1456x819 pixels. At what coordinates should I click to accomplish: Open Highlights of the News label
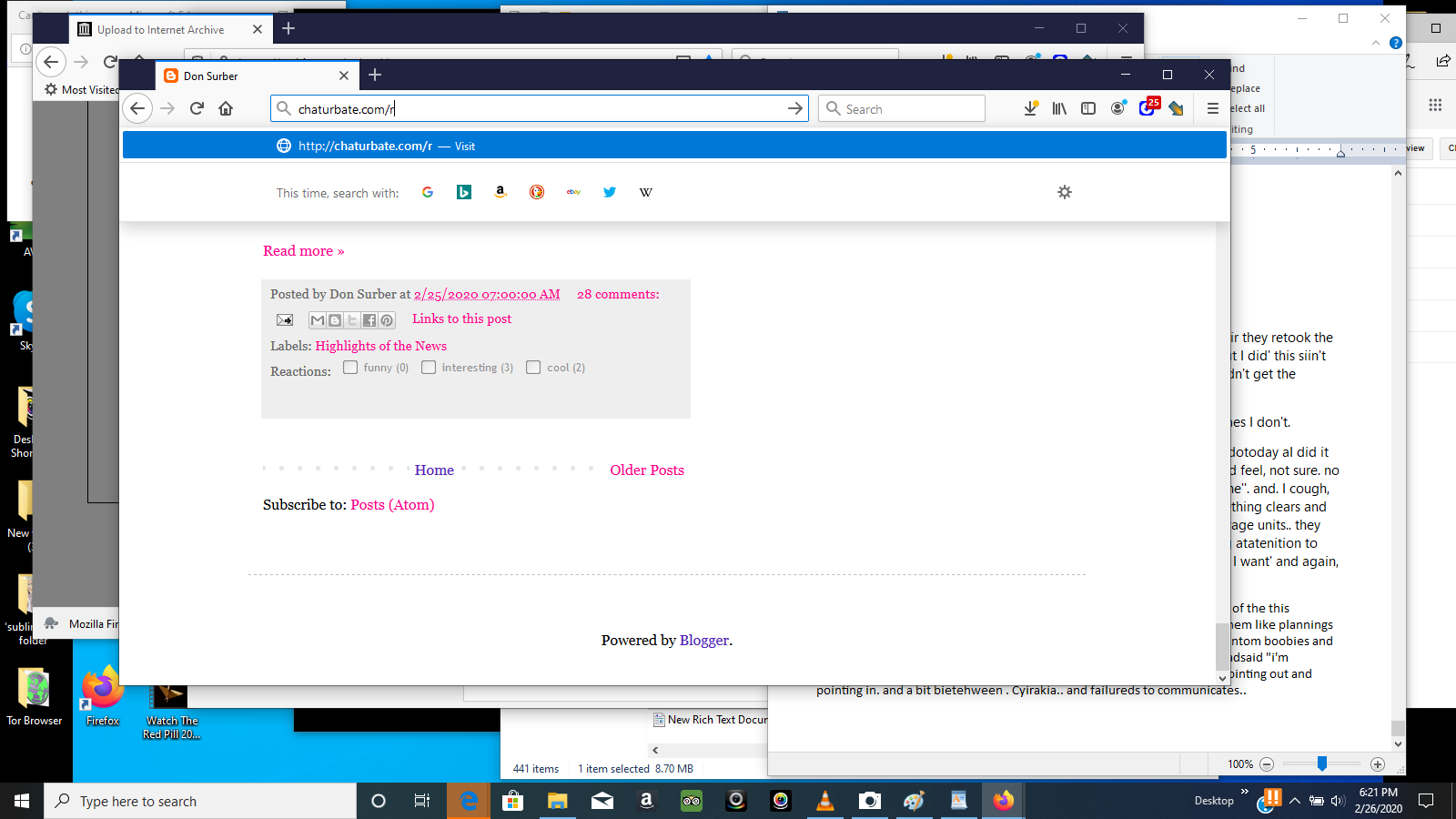(x=380, y=346)
